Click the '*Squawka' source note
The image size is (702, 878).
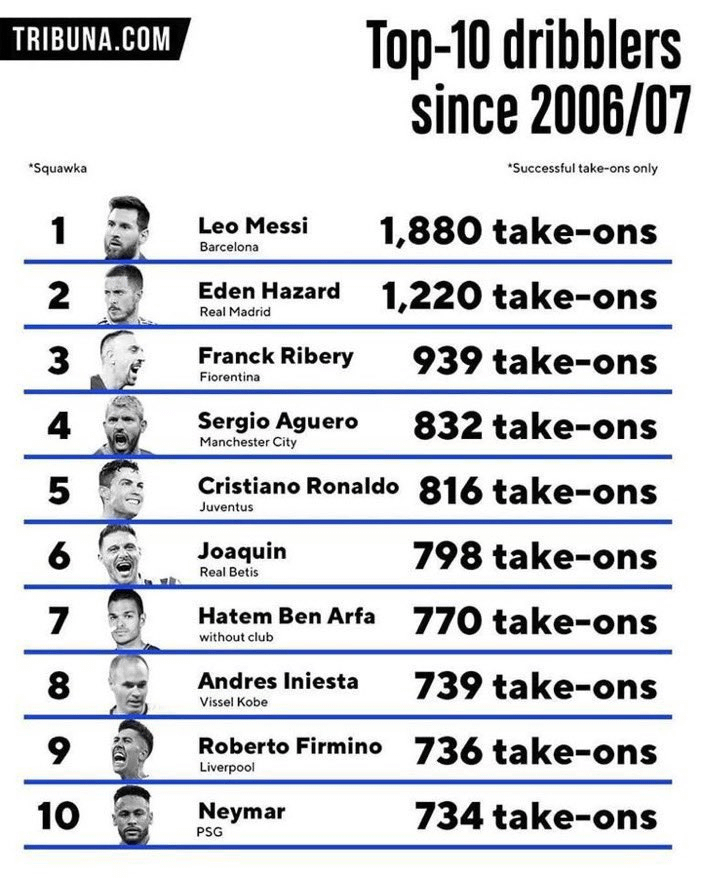[58, 168]
